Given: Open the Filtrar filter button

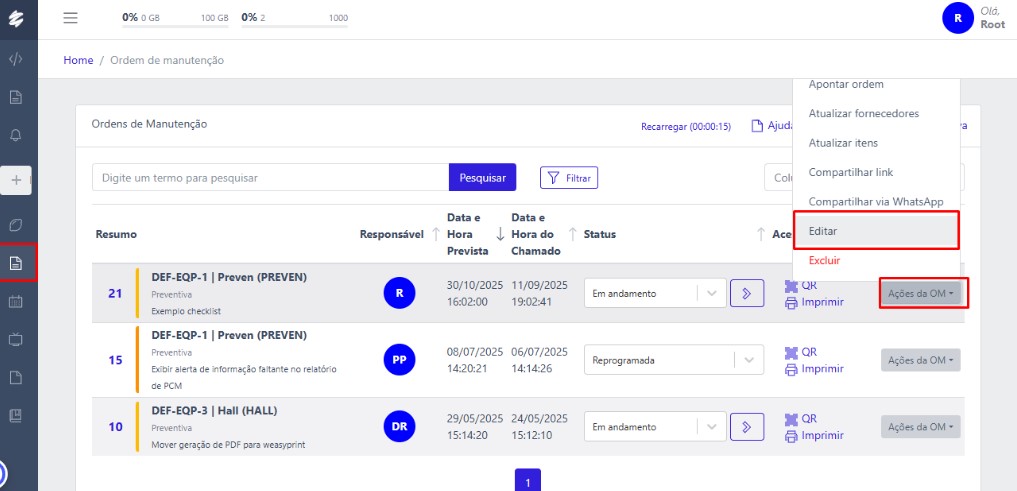Looking at the screenshot, I should [569, 178].
